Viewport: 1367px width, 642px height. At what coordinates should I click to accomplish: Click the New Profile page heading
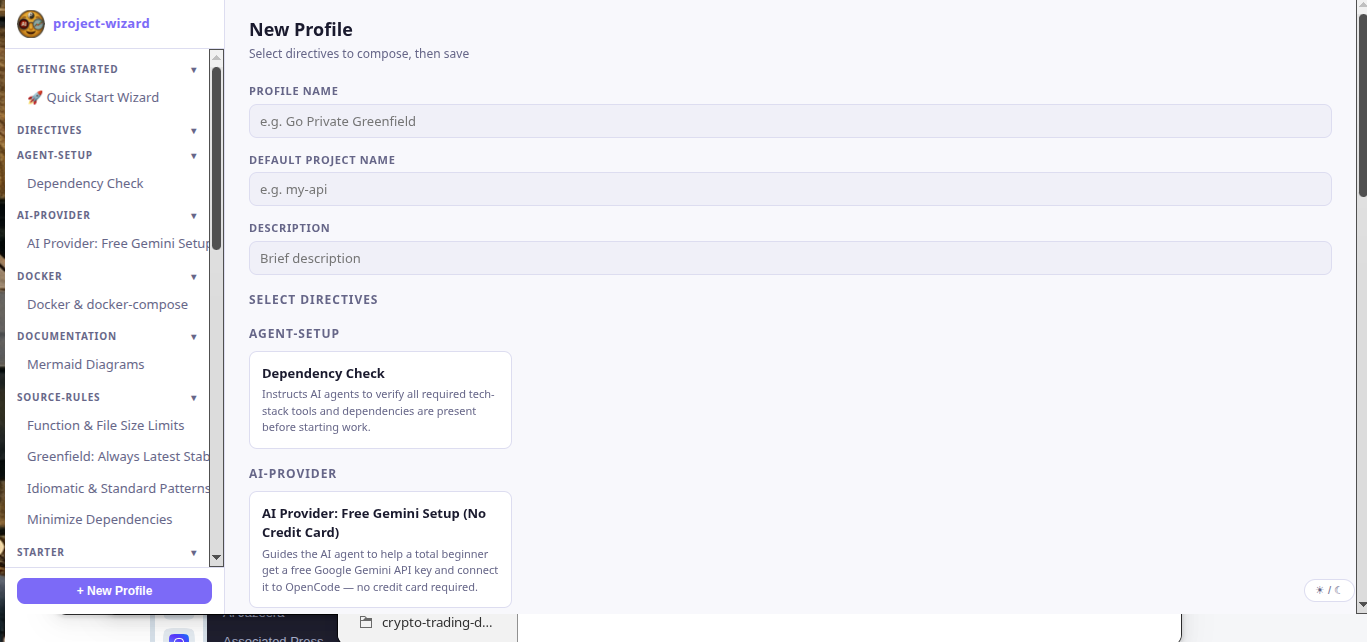pyautogui.click(x=301, y=30)
